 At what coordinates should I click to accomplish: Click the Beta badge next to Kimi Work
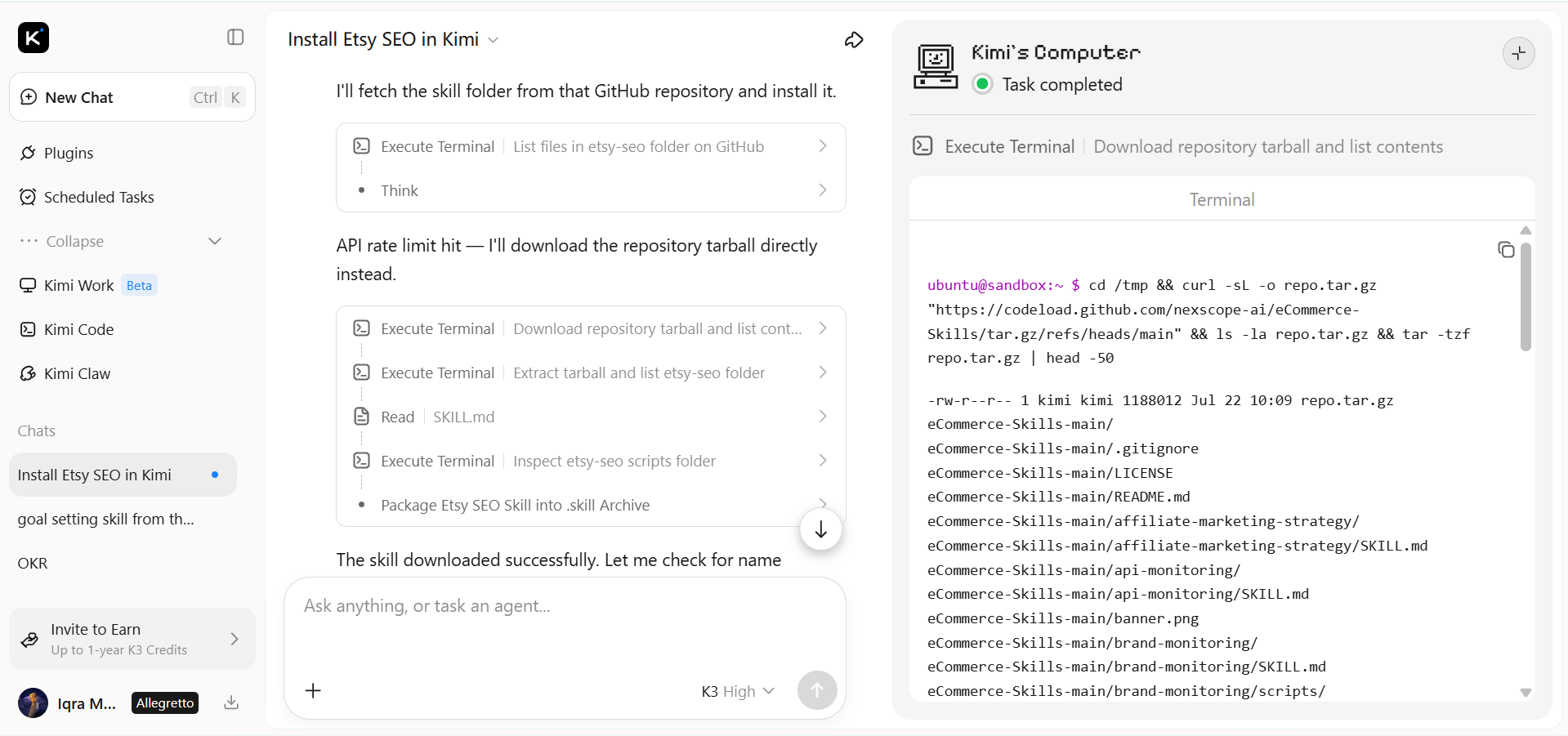(139, 285)
